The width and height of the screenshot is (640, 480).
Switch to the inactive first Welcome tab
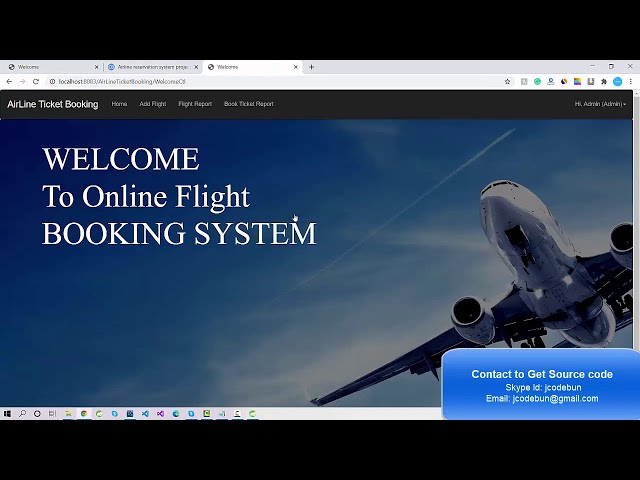point(53,67)
